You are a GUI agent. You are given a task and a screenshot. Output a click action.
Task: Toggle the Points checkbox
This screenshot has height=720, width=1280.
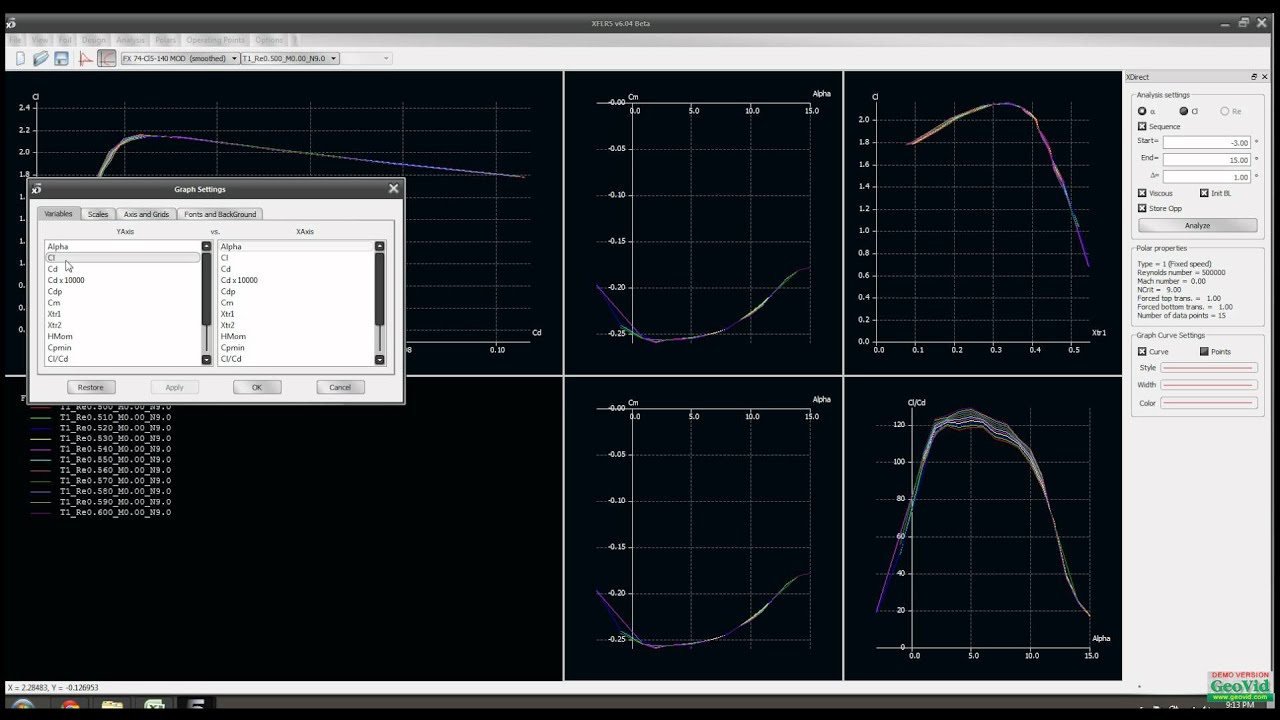coord(1204,352)
